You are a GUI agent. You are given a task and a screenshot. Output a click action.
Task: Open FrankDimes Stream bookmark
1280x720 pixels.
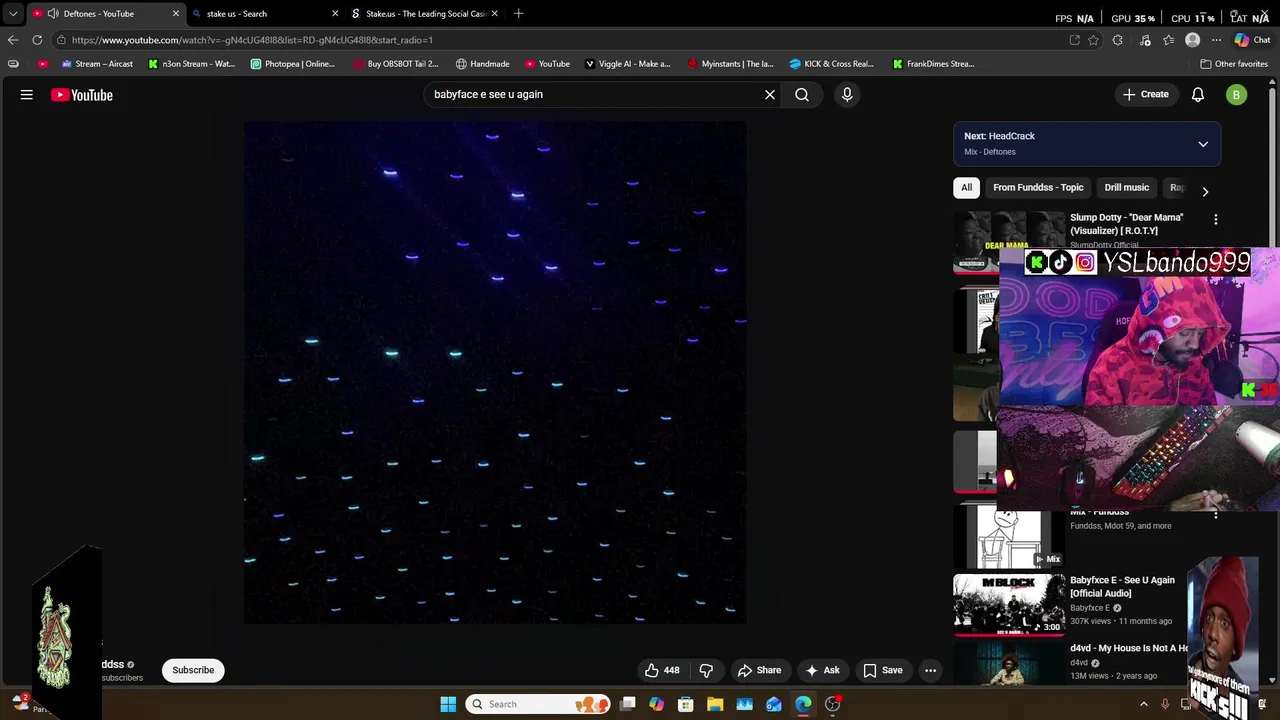click(933, 64)
